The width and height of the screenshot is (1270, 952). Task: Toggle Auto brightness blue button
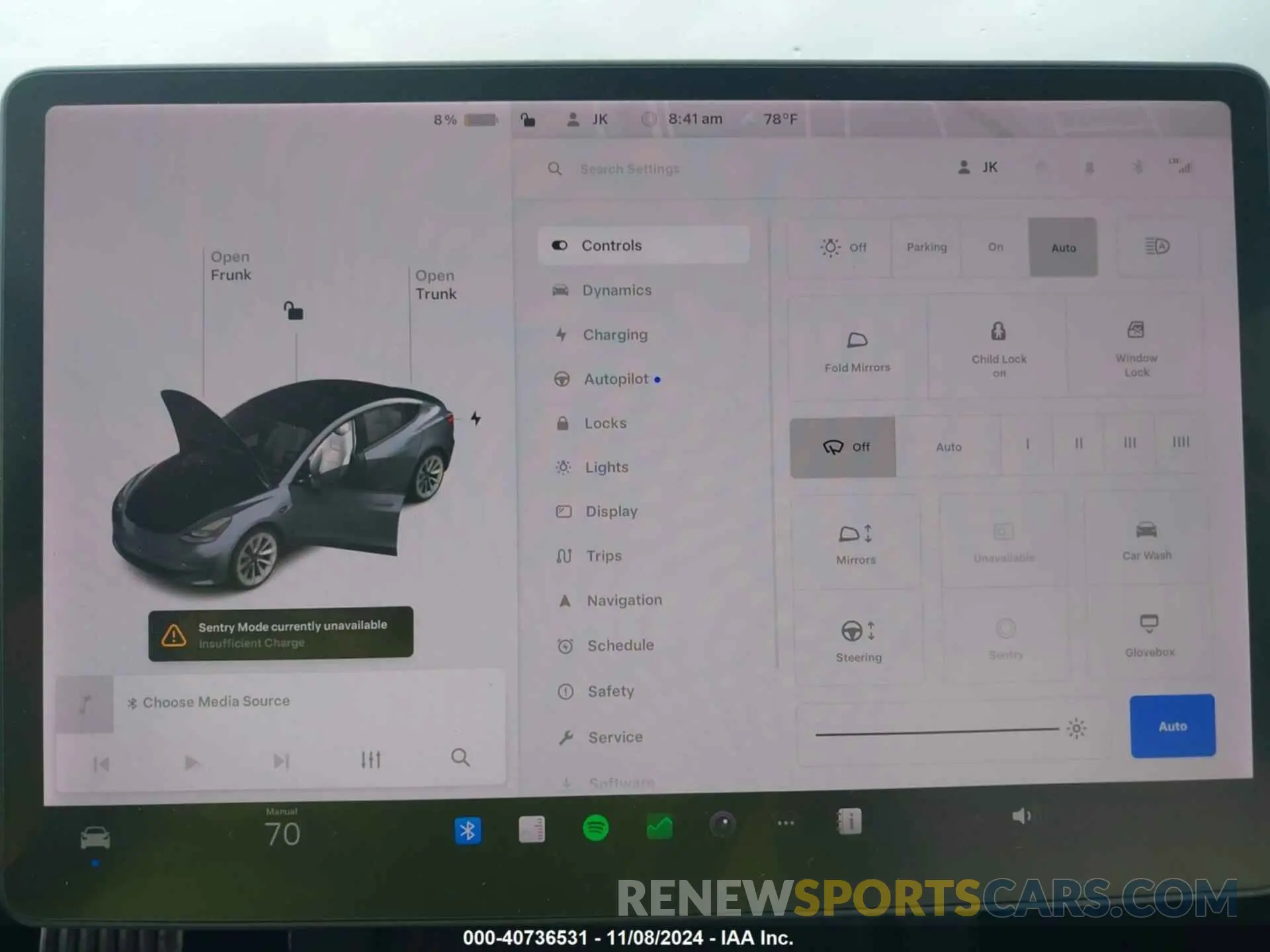pyautogui.click(x=1173, y=726)
